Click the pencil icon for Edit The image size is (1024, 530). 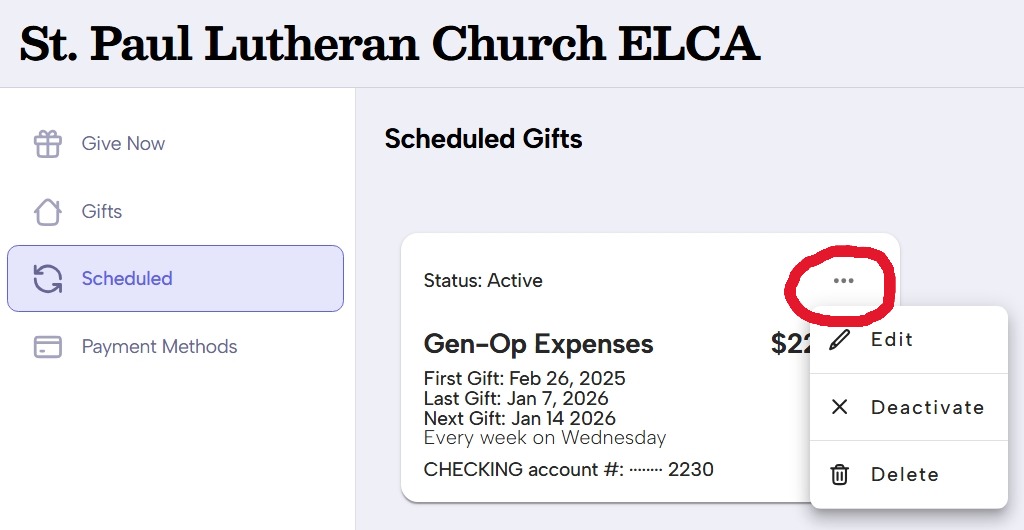[840, 340]
